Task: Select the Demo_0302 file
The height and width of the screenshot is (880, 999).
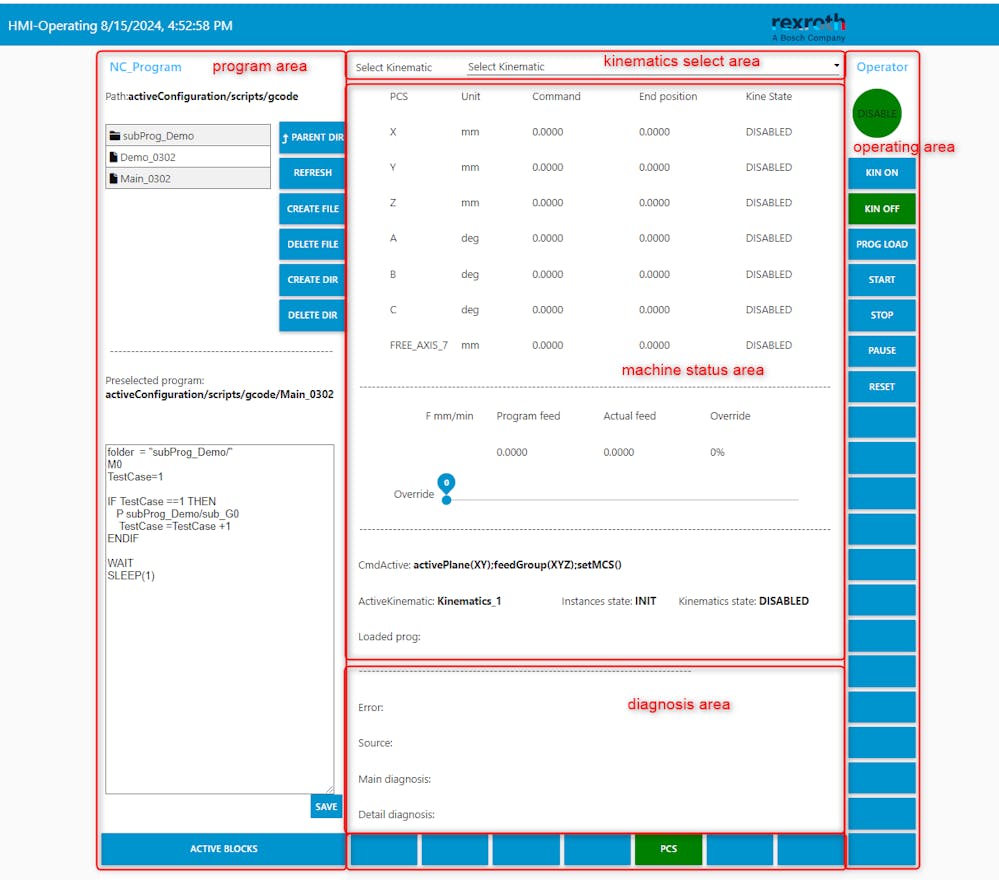Action: point(188,157)
